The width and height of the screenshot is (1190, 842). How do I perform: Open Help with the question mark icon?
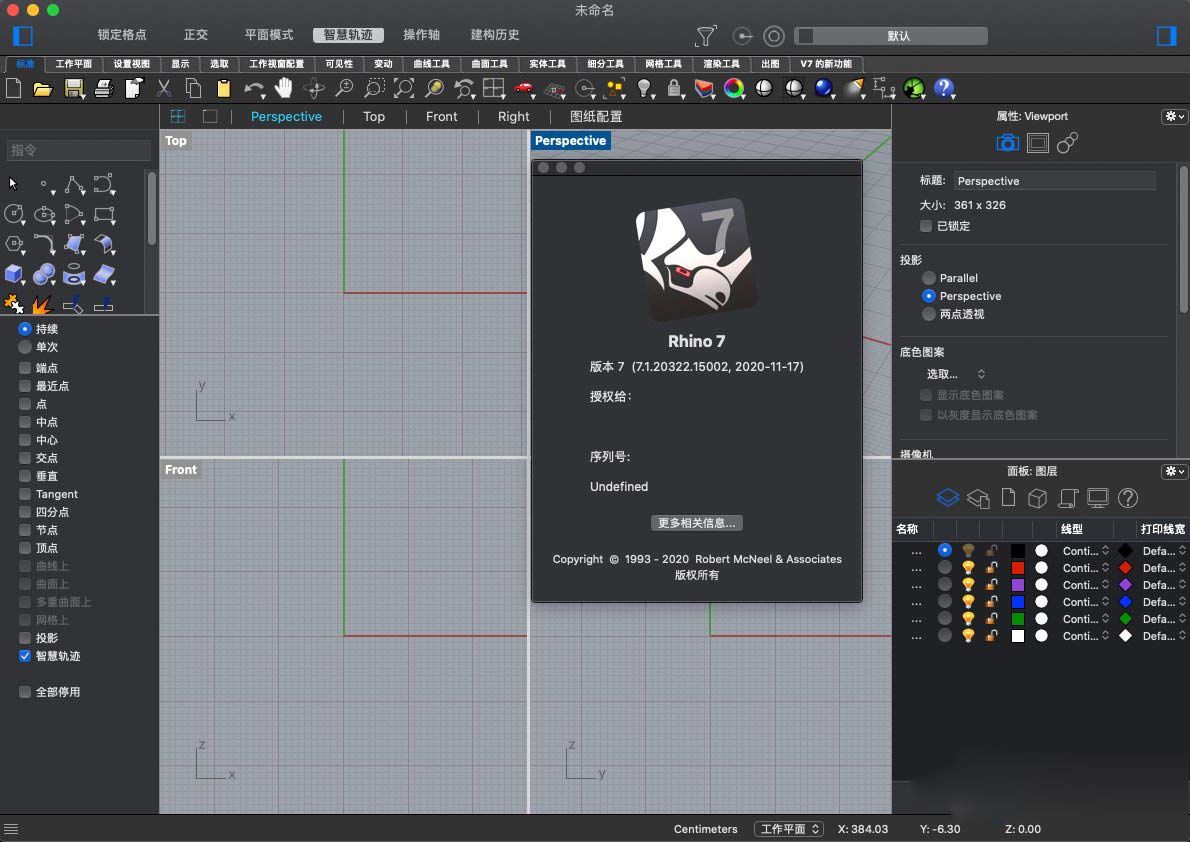(x=944, y=89)
